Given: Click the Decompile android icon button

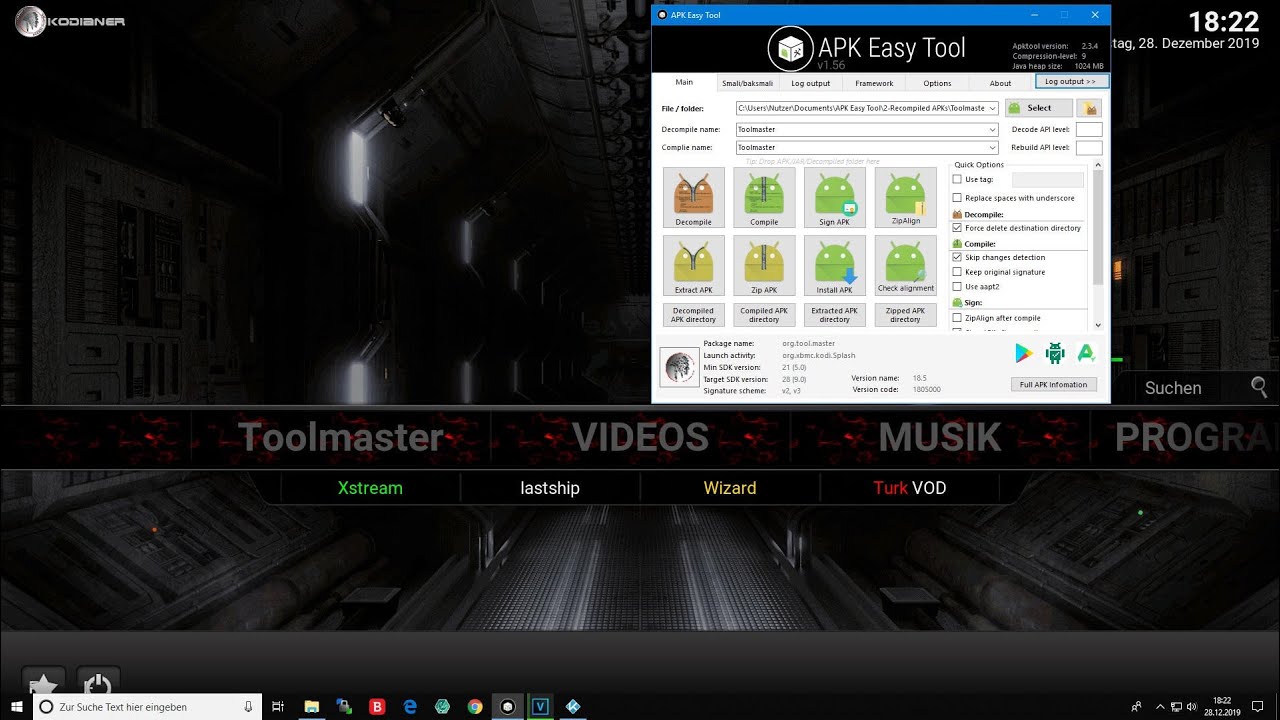Looking at the screenshot, I should (693, 197).
